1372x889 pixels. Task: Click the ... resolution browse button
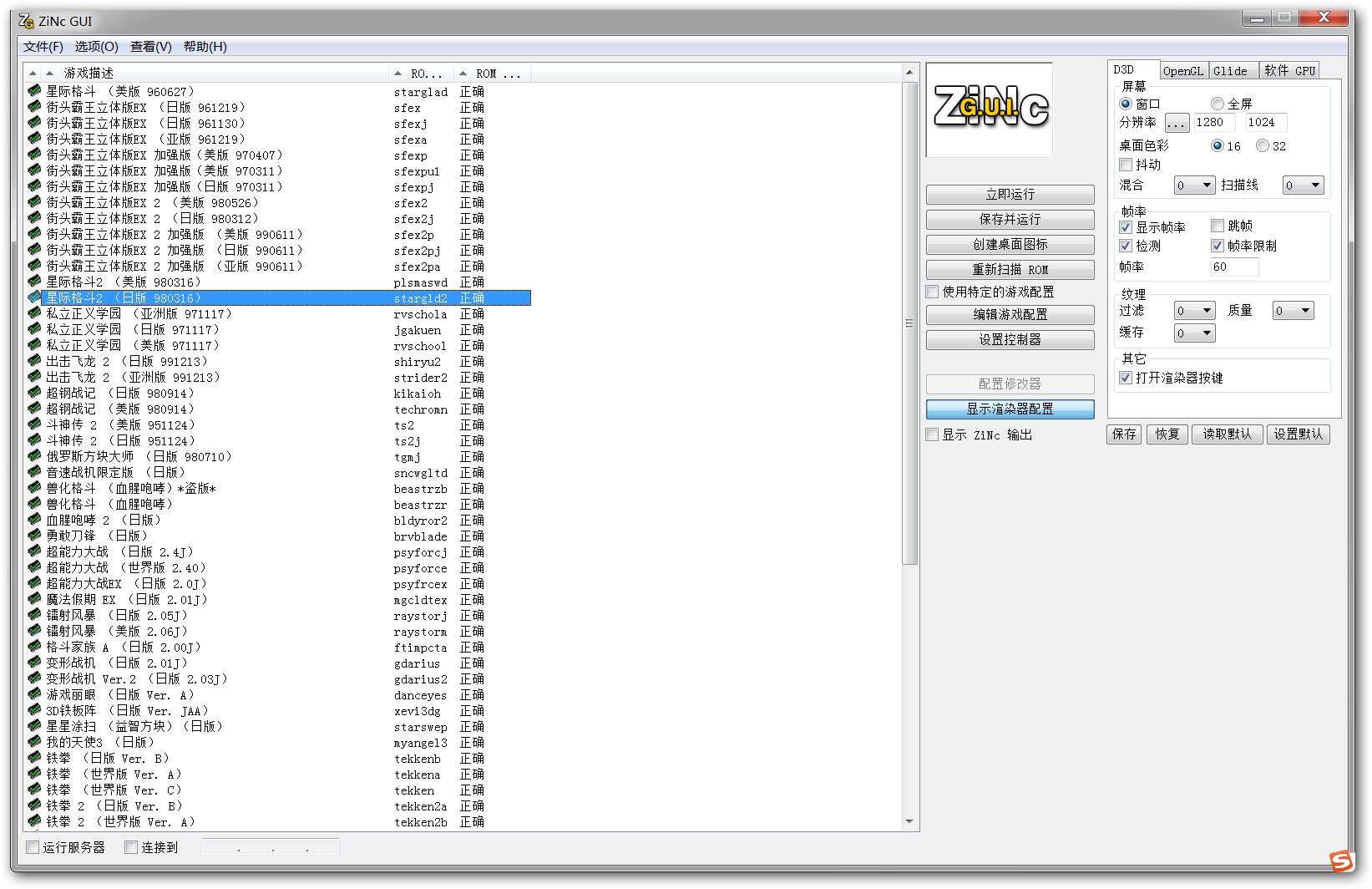[1176, 124]
